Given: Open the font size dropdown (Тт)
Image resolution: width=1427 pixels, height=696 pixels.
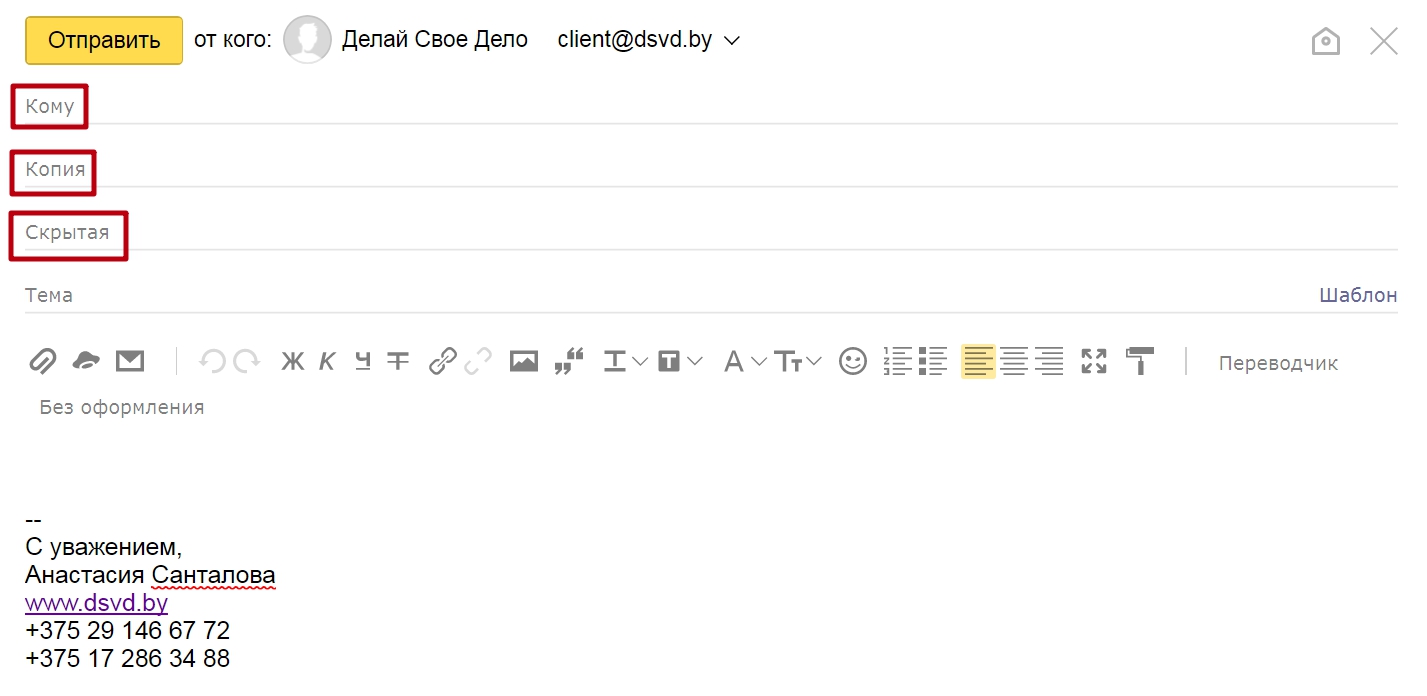Looking at the screenshot, I should point(799,361).
